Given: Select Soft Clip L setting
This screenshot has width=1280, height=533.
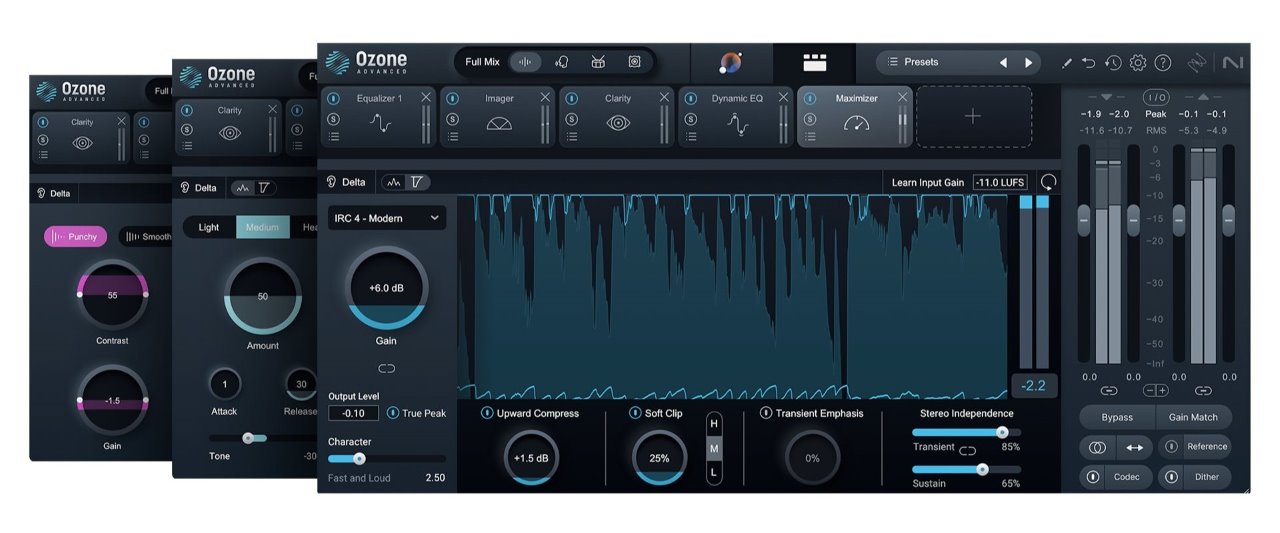Looking at the screenshot, I should coord(714,472).
